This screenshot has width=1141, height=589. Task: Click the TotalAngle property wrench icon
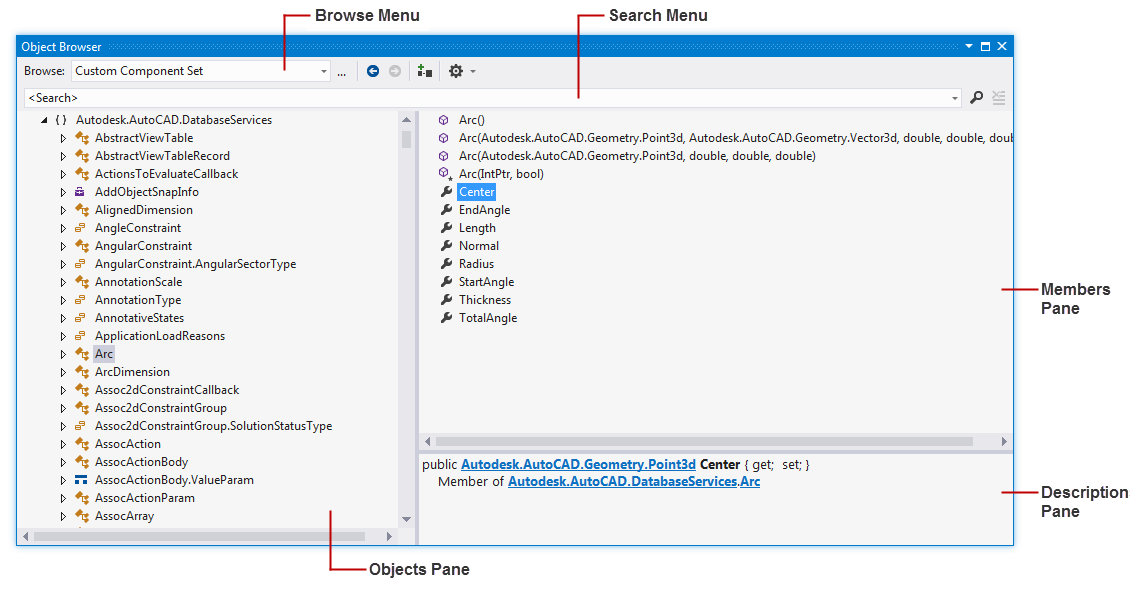[446, 317]
